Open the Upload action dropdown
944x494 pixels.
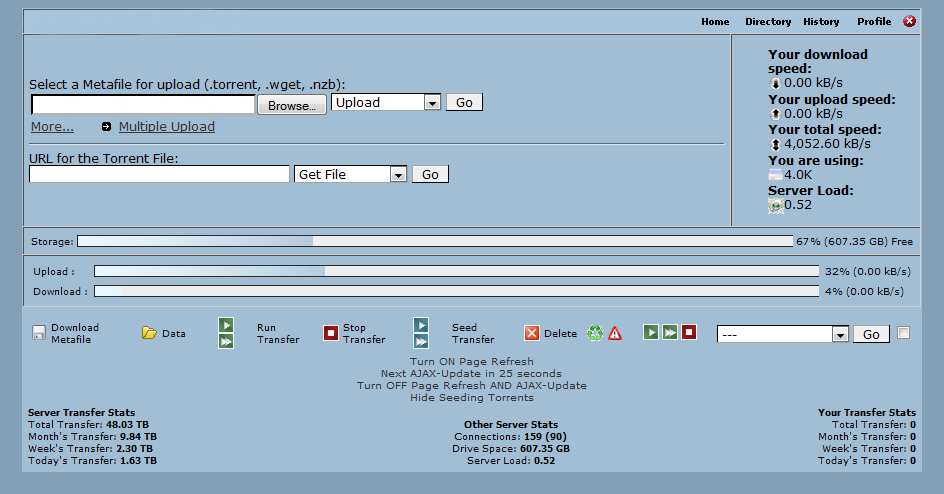click(386, 102)
